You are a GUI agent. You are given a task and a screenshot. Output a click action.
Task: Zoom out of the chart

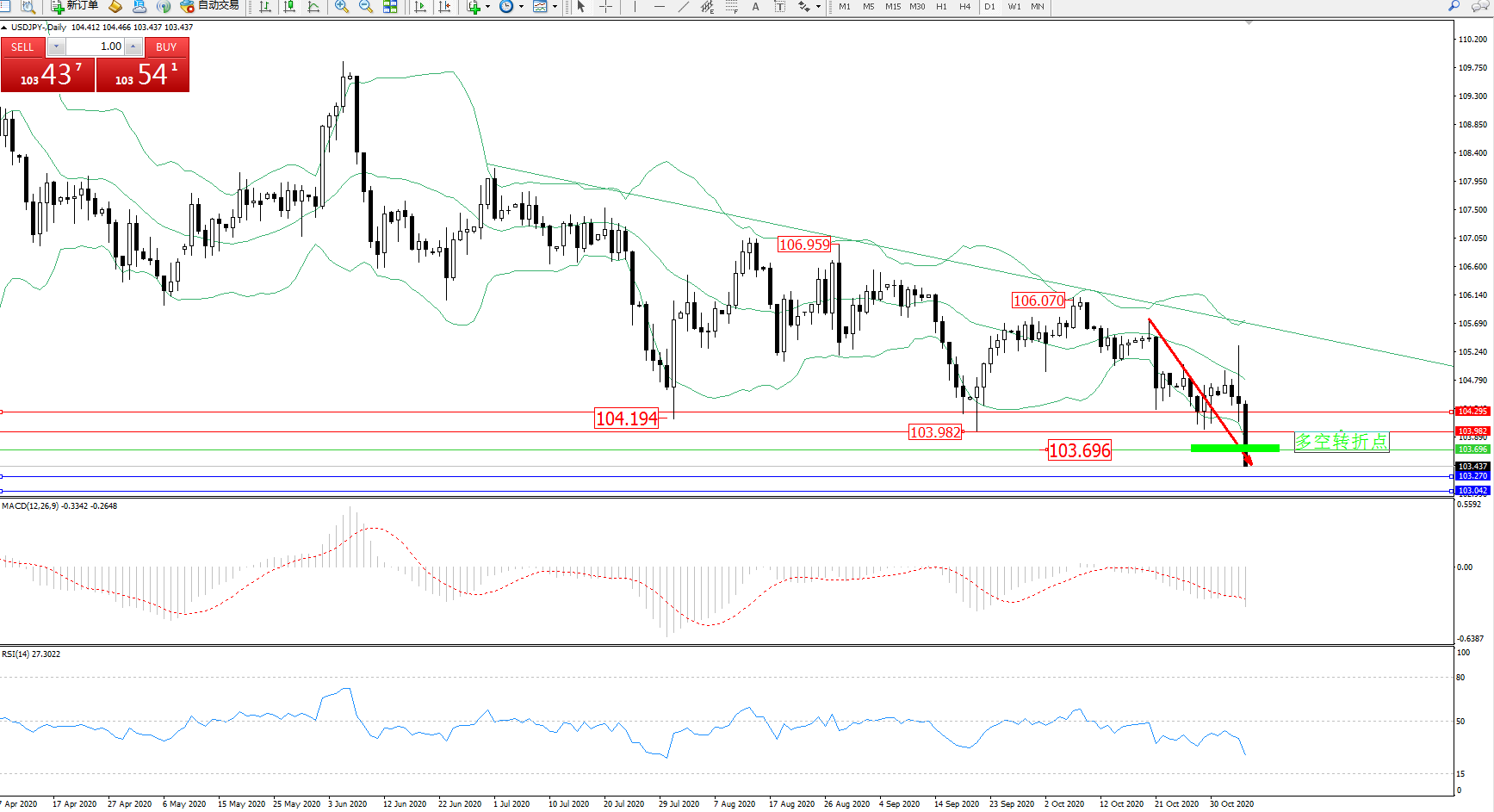[x=366, y=7]
